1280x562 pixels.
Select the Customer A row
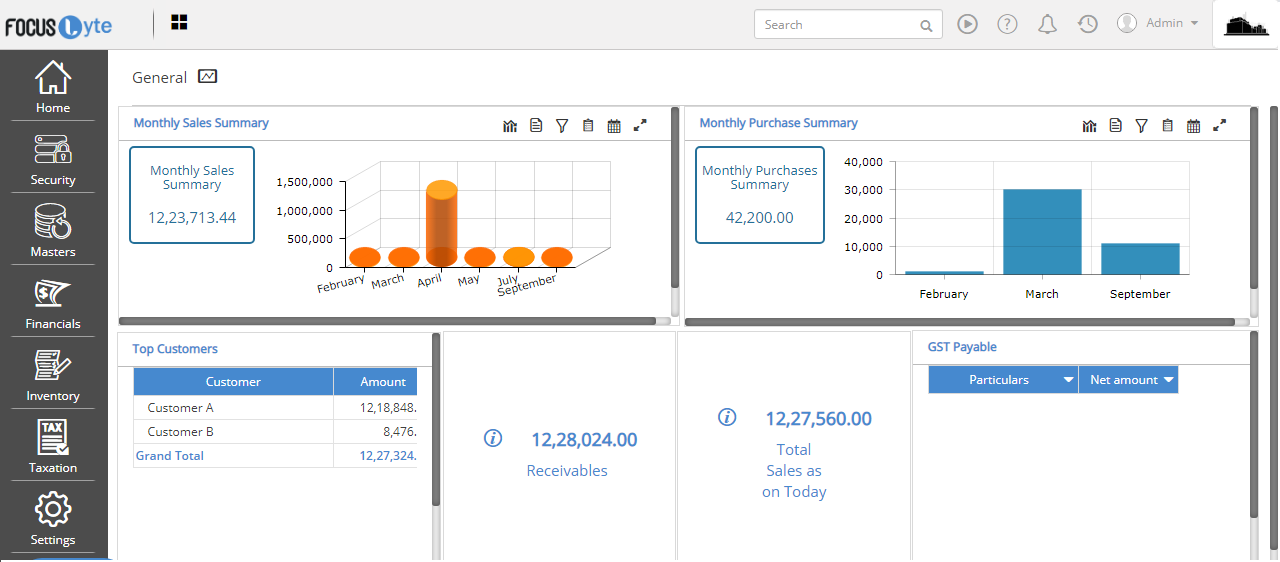click(275, 408)
